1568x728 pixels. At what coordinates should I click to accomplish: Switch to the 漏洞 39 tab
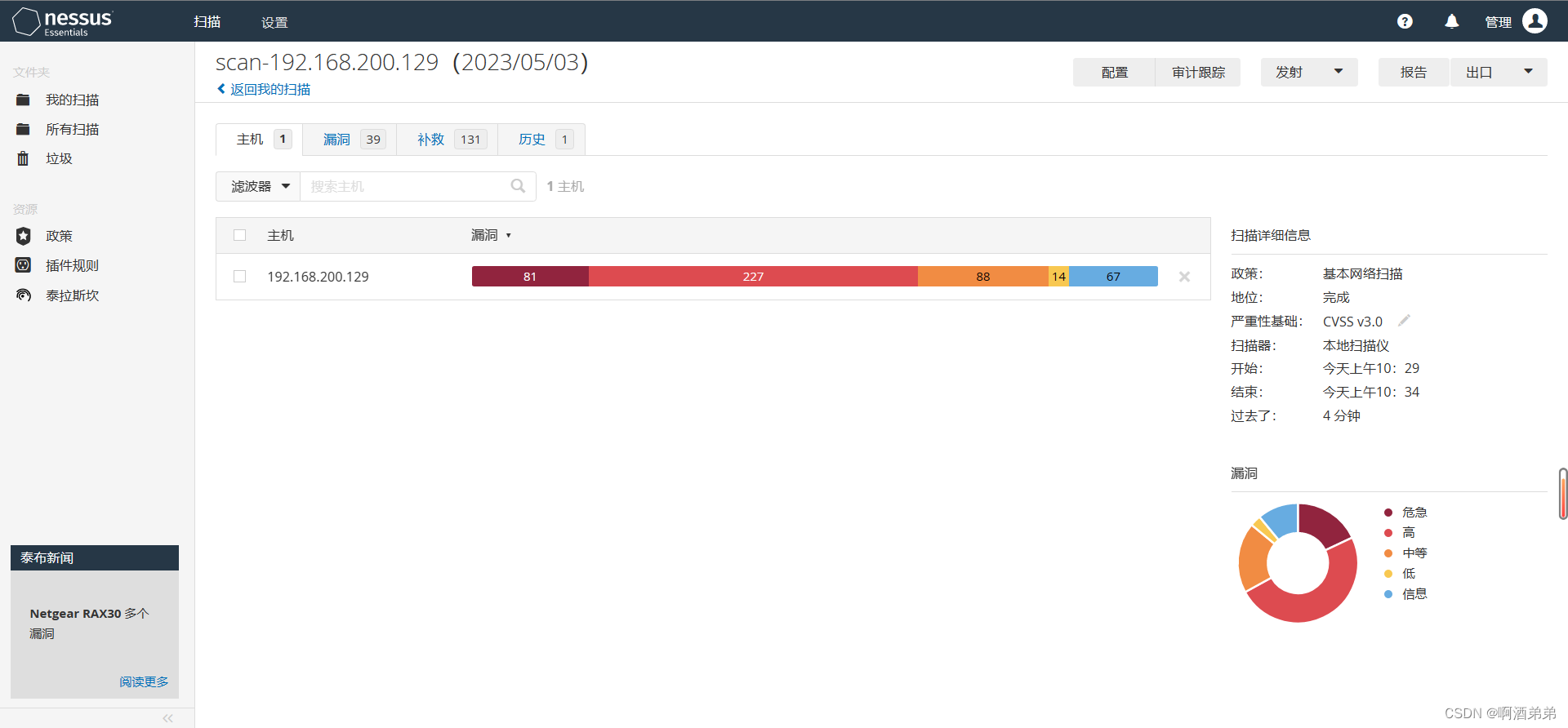click(x=350, y=140)
